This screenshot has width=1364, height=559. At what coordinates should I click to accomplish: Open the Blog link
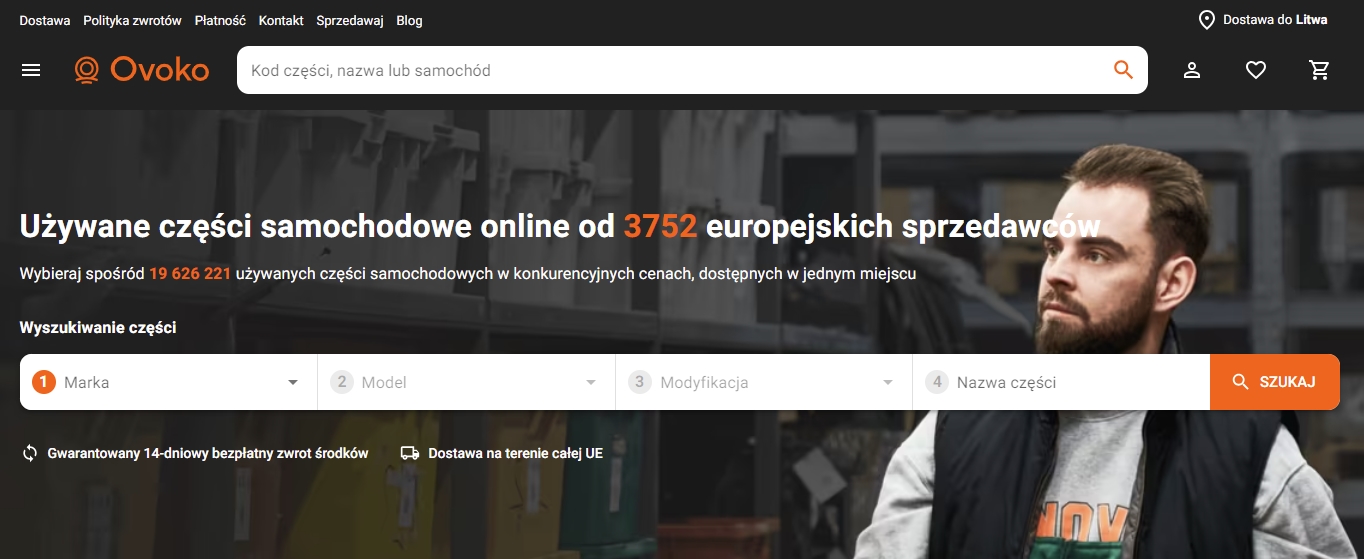[x=409, y=20]
